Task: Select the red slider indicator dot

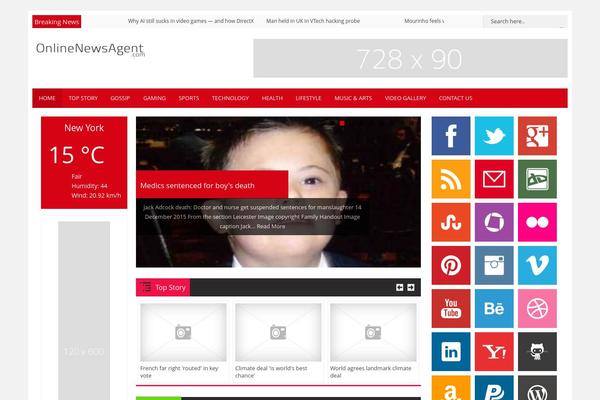Action: 342,123
